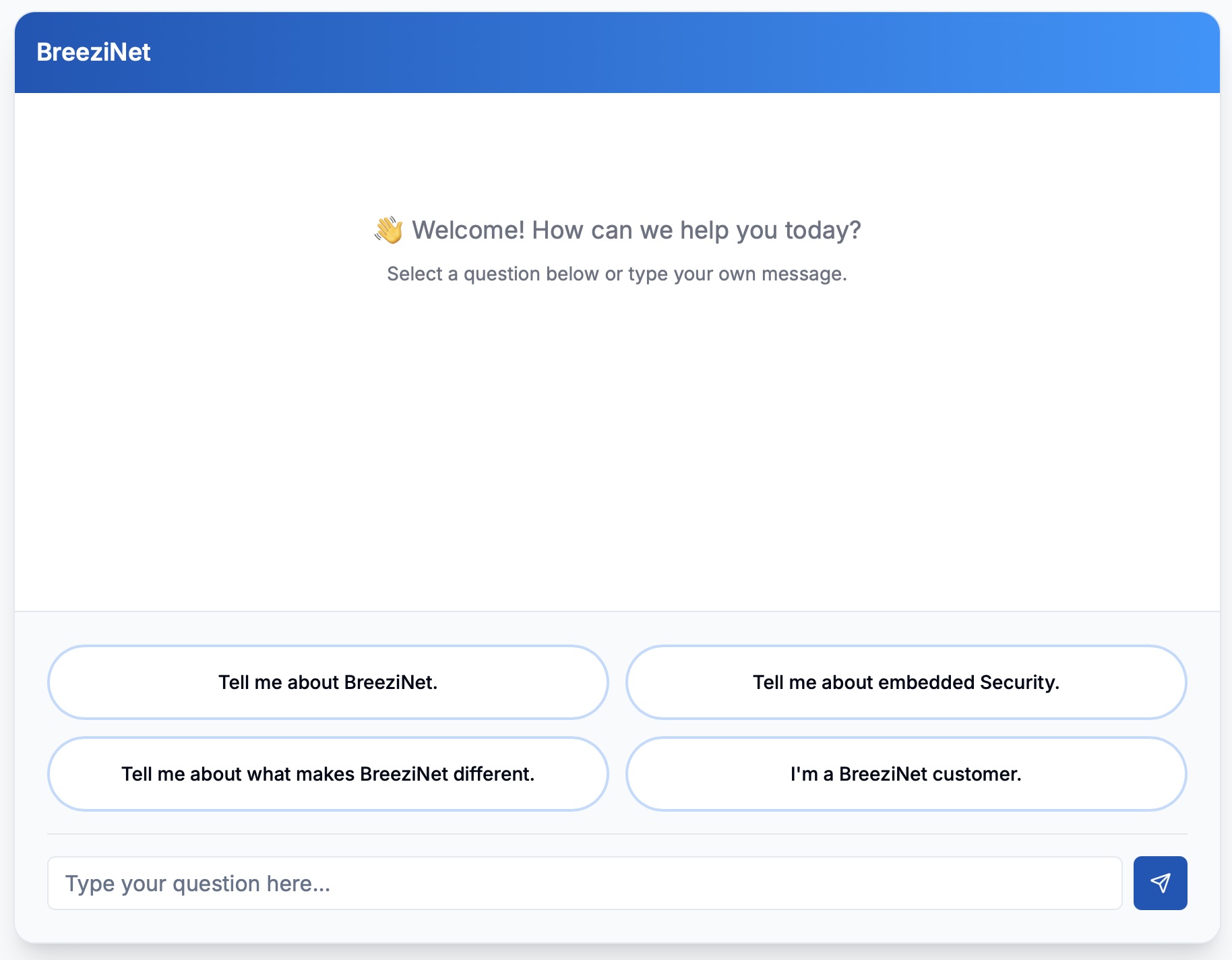Screen dimensions: 1232x960
Task: Select "Tell me about embedded Security."
Action: [906, 682]
